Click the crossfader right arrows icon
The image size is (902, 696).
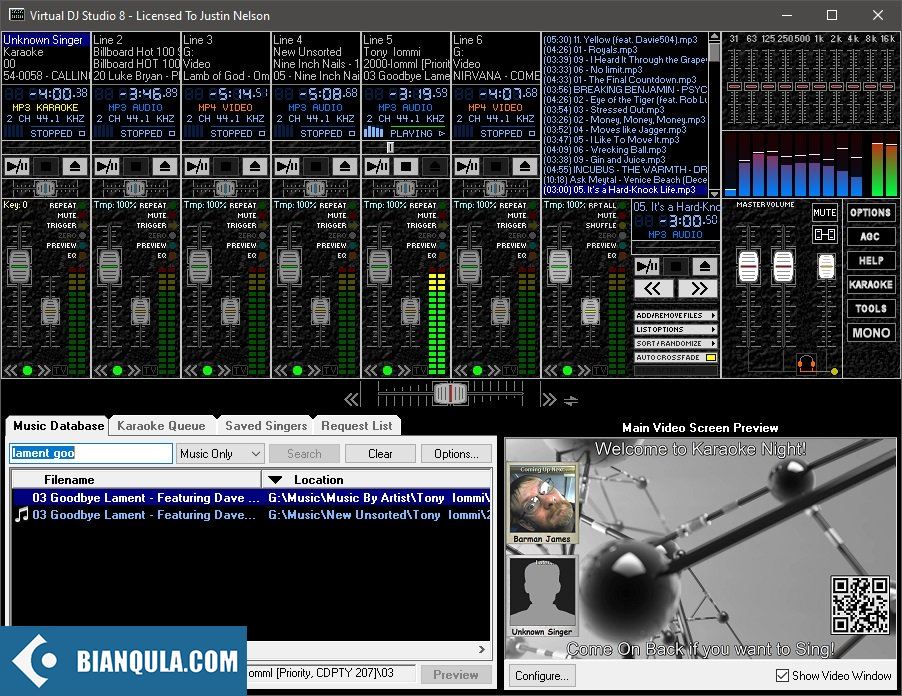549,399
